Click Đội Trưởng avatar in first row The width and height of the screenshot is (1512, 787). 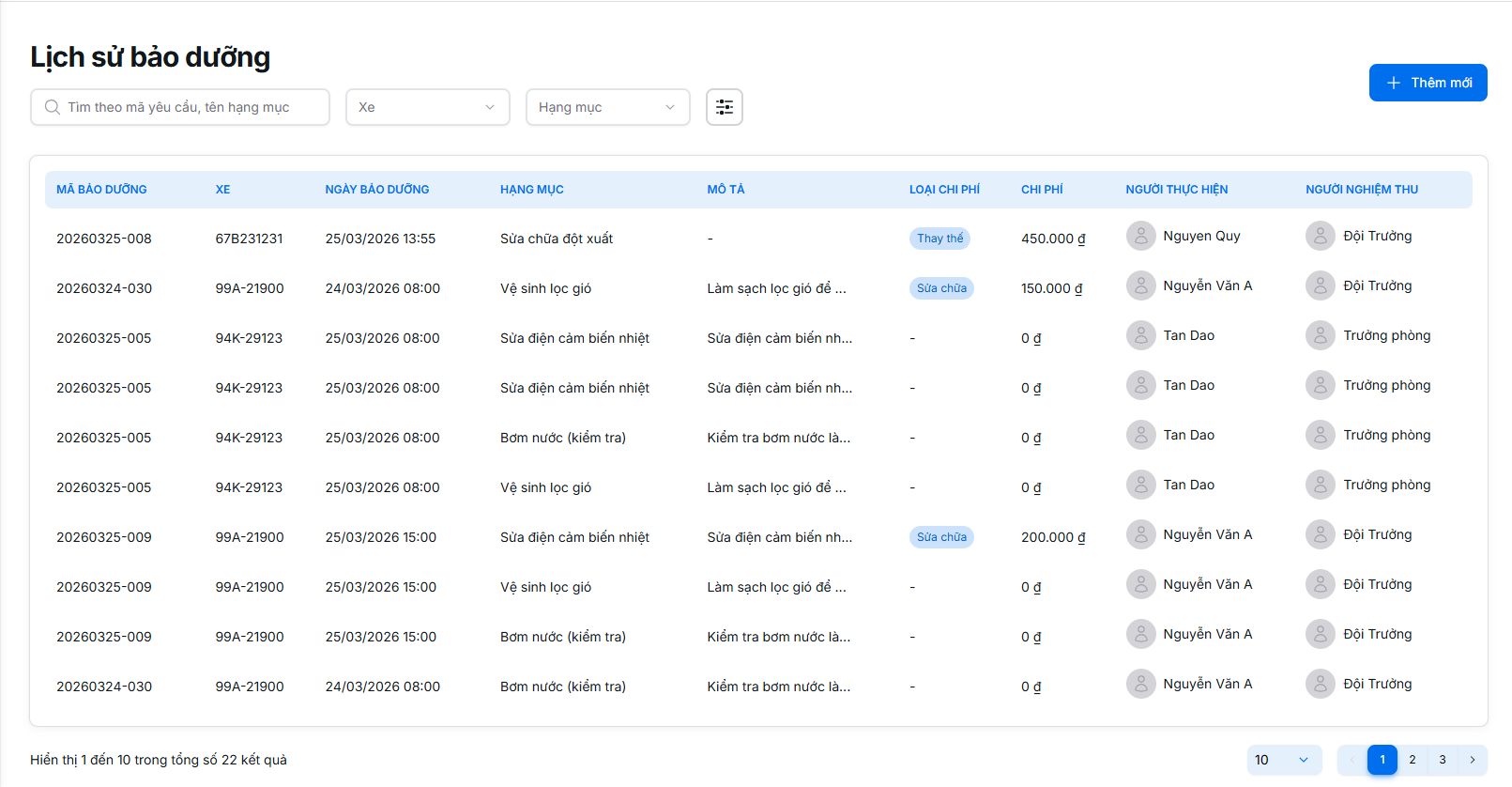(1320, 236)
